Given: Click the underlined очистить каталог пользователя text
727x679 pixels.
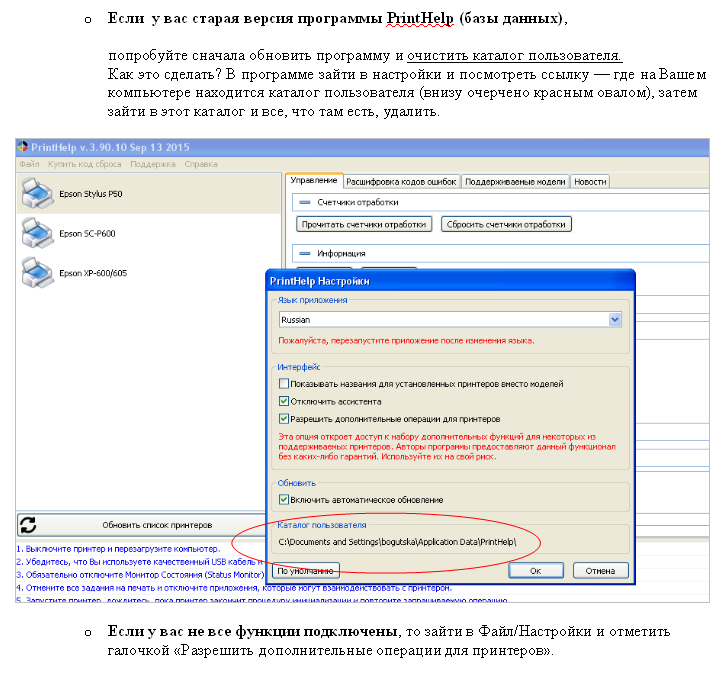Looking at the screenshot, I should (515, 56).
